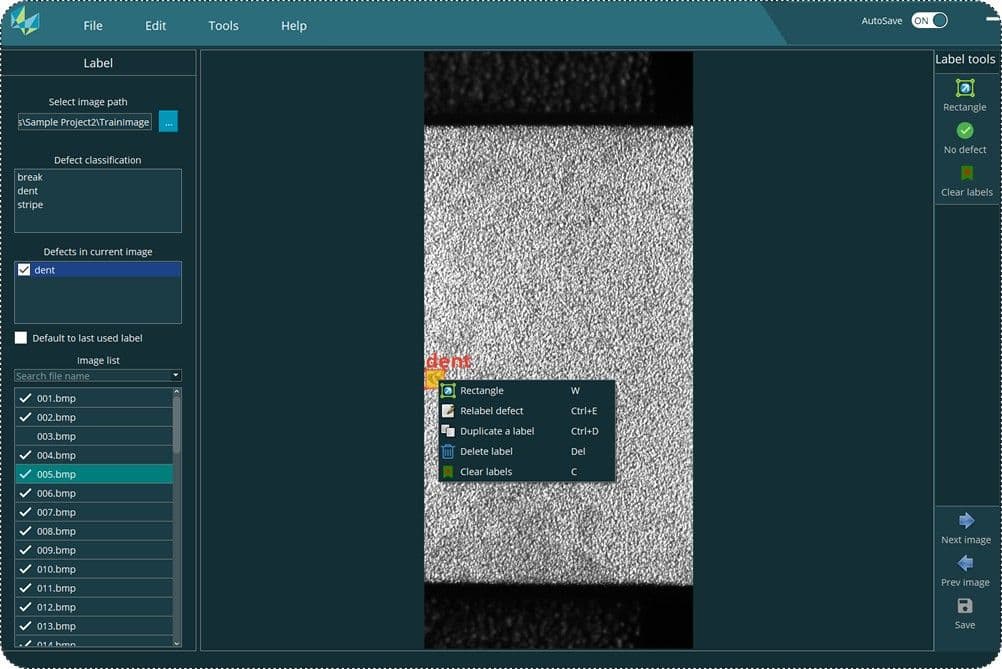Save labels with the Save icon
The width and height of the screenshot is (1002, 669).
click(x=964, y=606)
